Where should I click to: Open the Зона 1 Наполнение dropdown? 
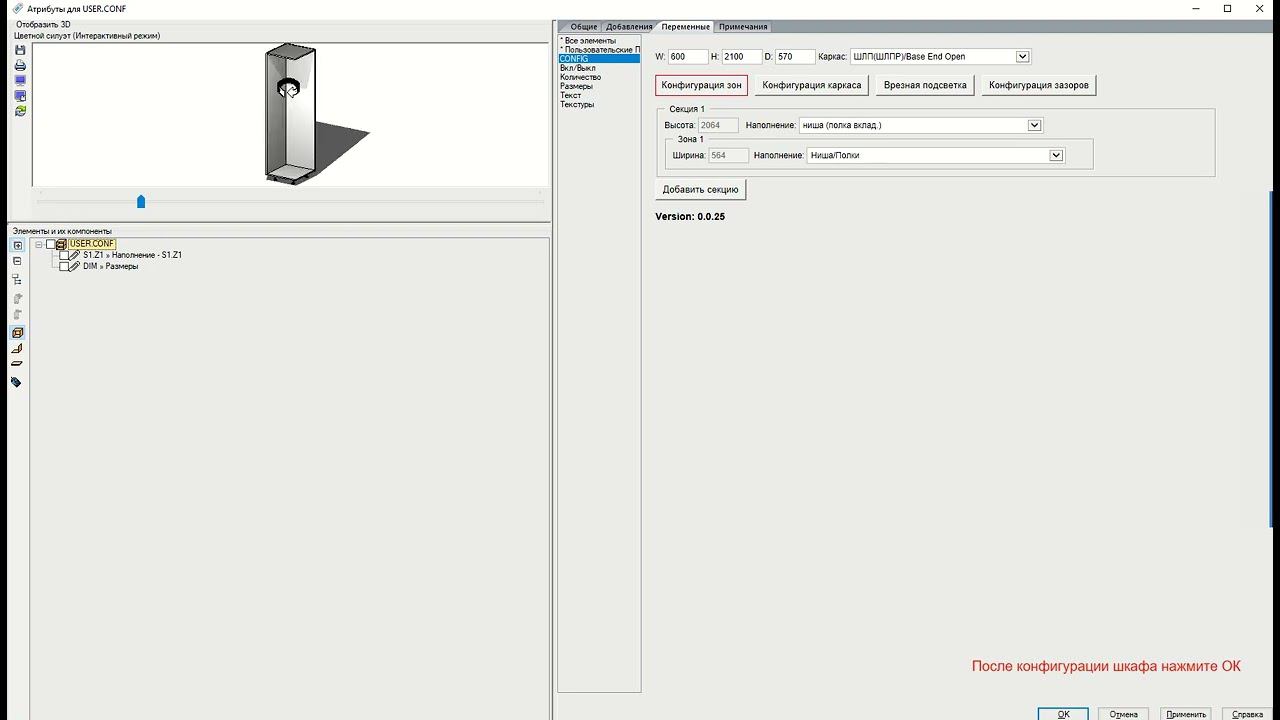coord(1056,156)
